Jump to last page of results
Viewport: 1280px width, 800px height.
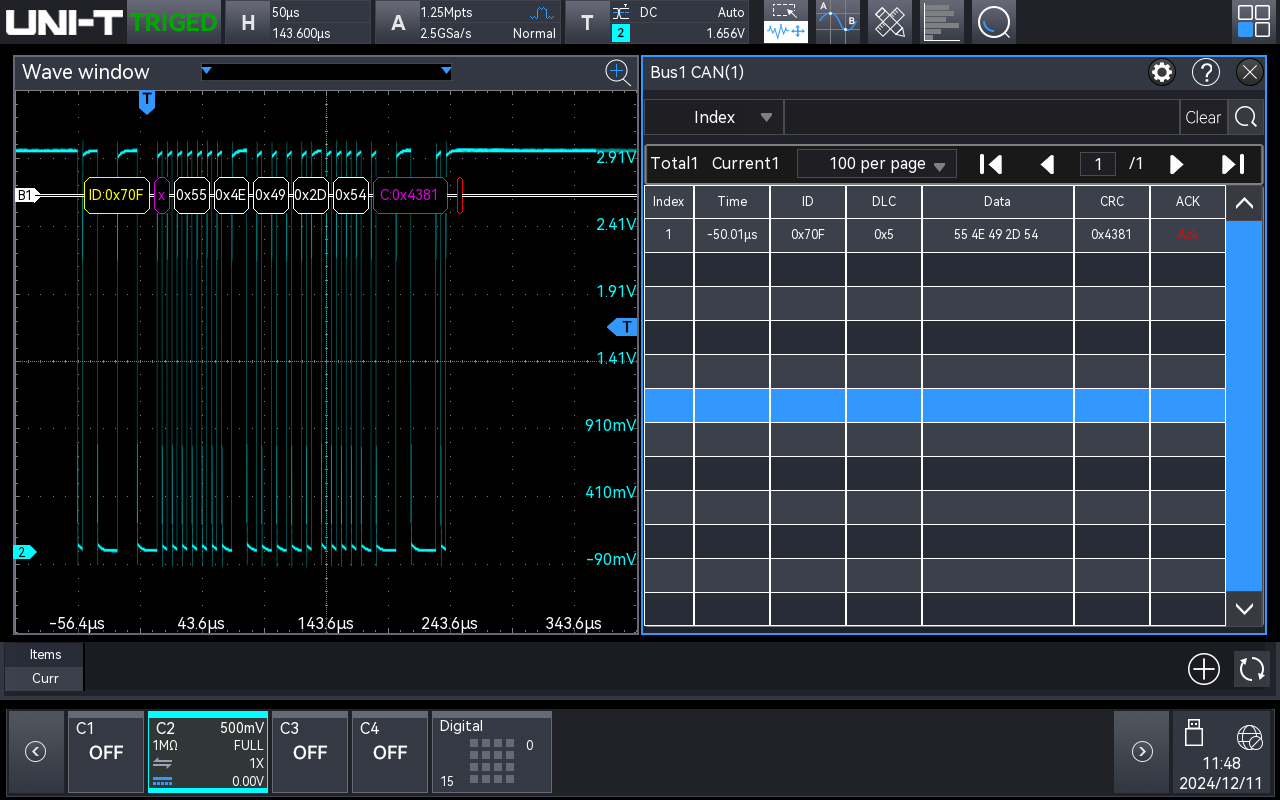click(1234, 164)
